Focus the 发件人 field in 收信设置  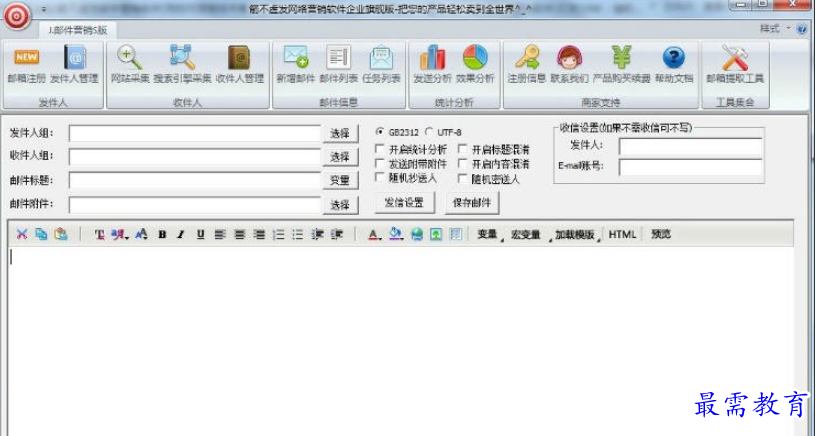point(691,146)
